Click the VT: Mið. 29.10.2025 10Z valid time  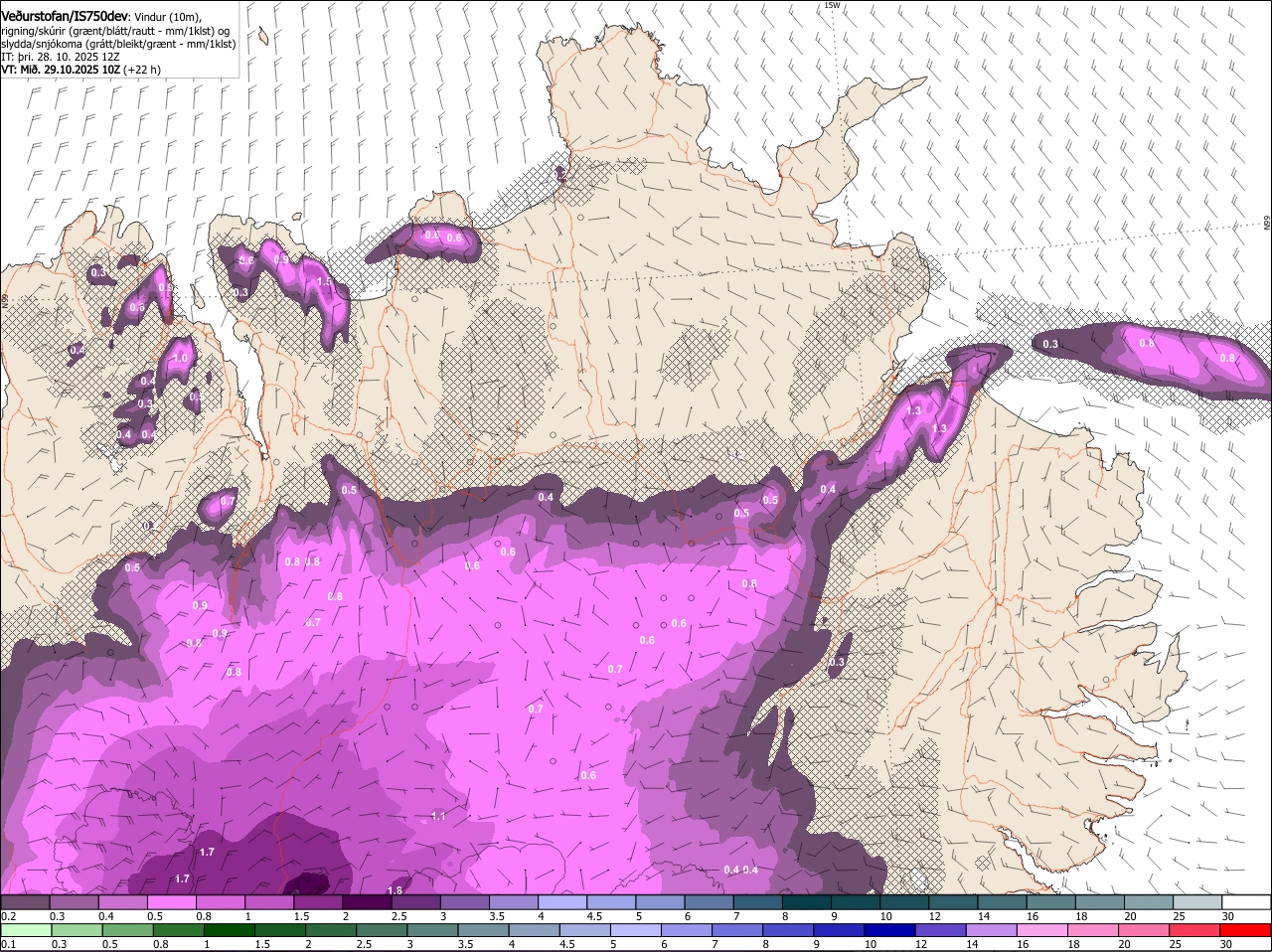[x=80, y=70]
